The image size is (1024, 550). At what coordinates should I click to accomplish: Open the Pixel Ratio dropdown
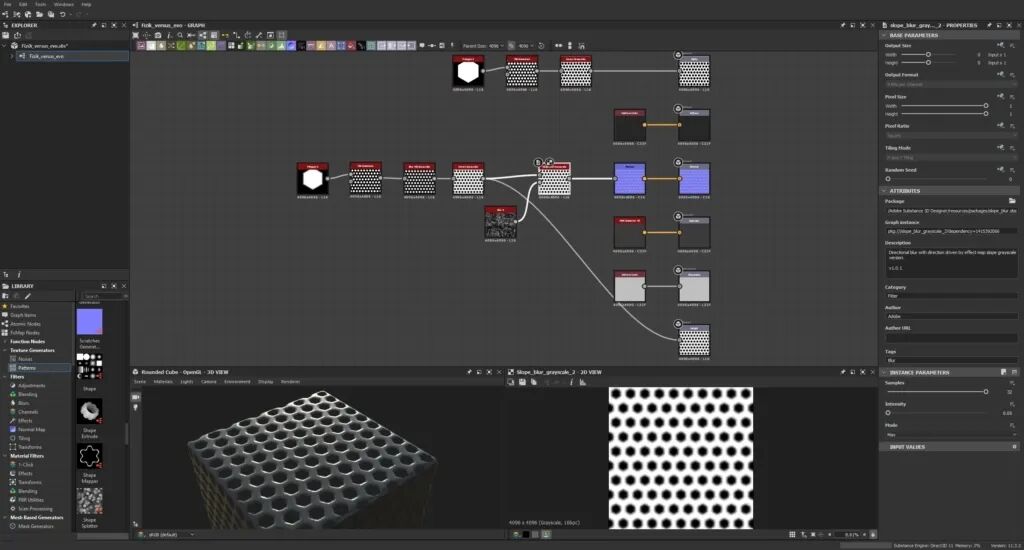(950, 136)
